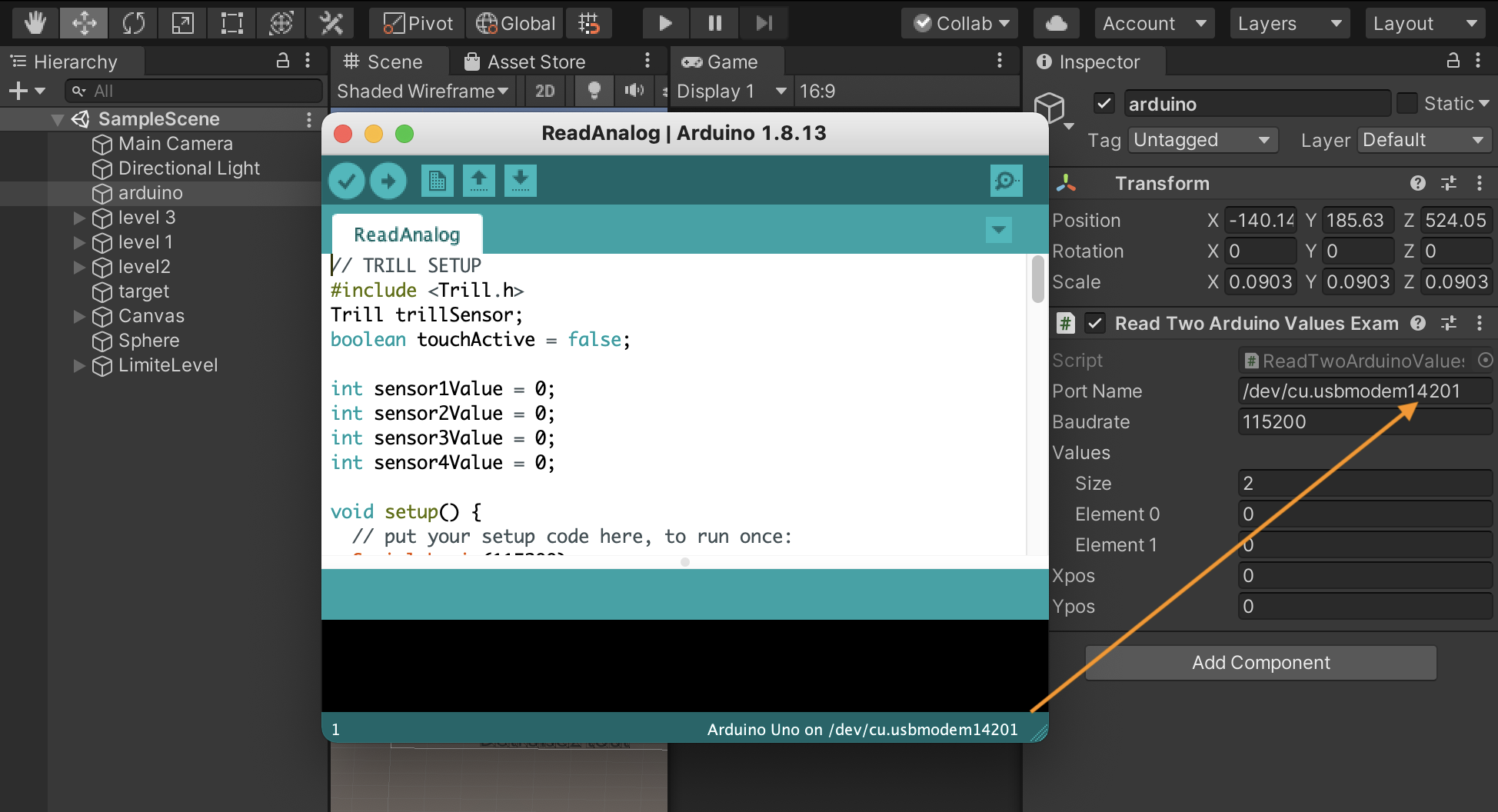Save the Arduino sketch
This screenshot has width=1498, height=812.
(521, 181)
